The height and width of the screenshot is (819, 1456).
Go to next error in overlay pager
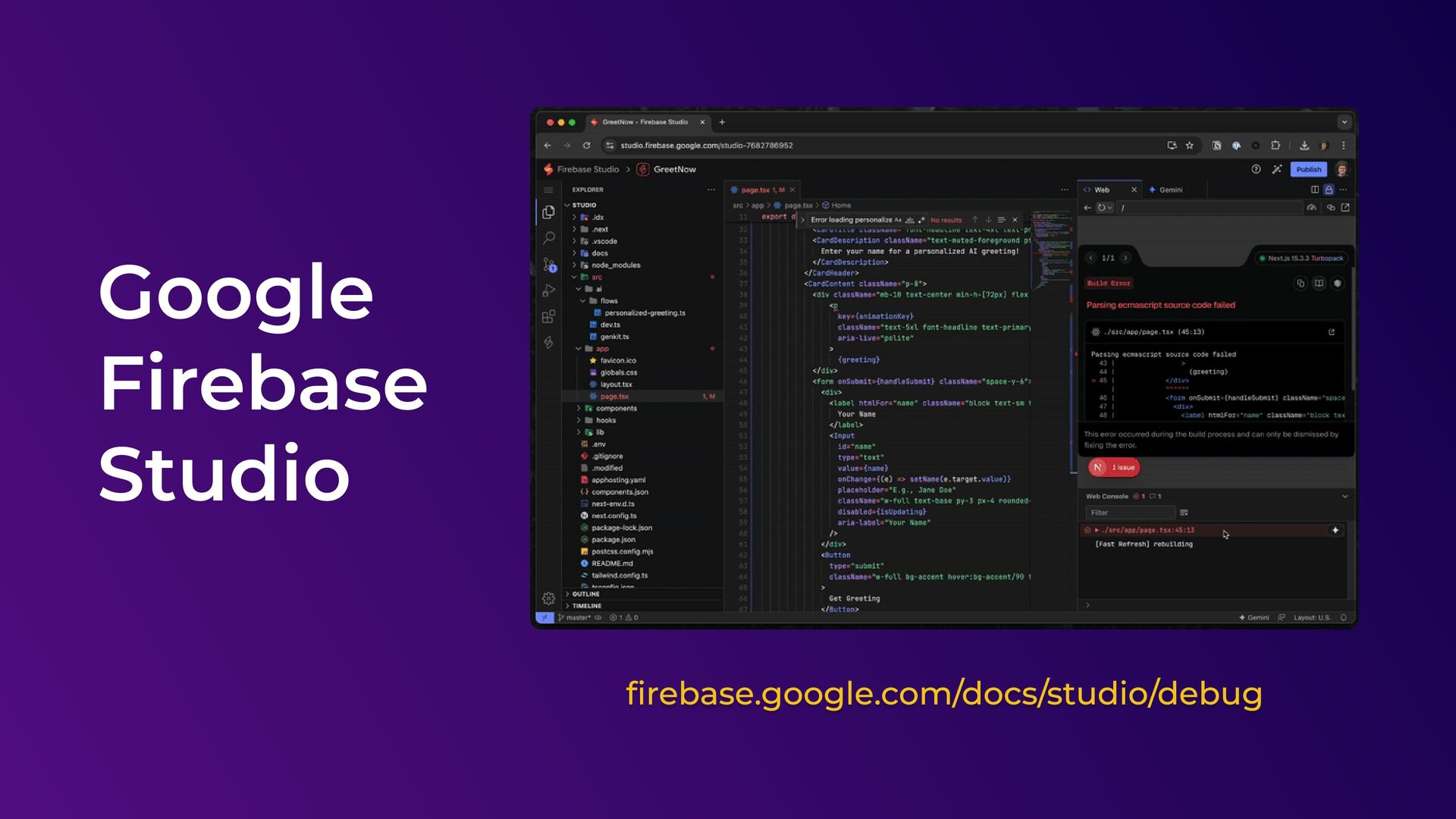coord(1125,258)
